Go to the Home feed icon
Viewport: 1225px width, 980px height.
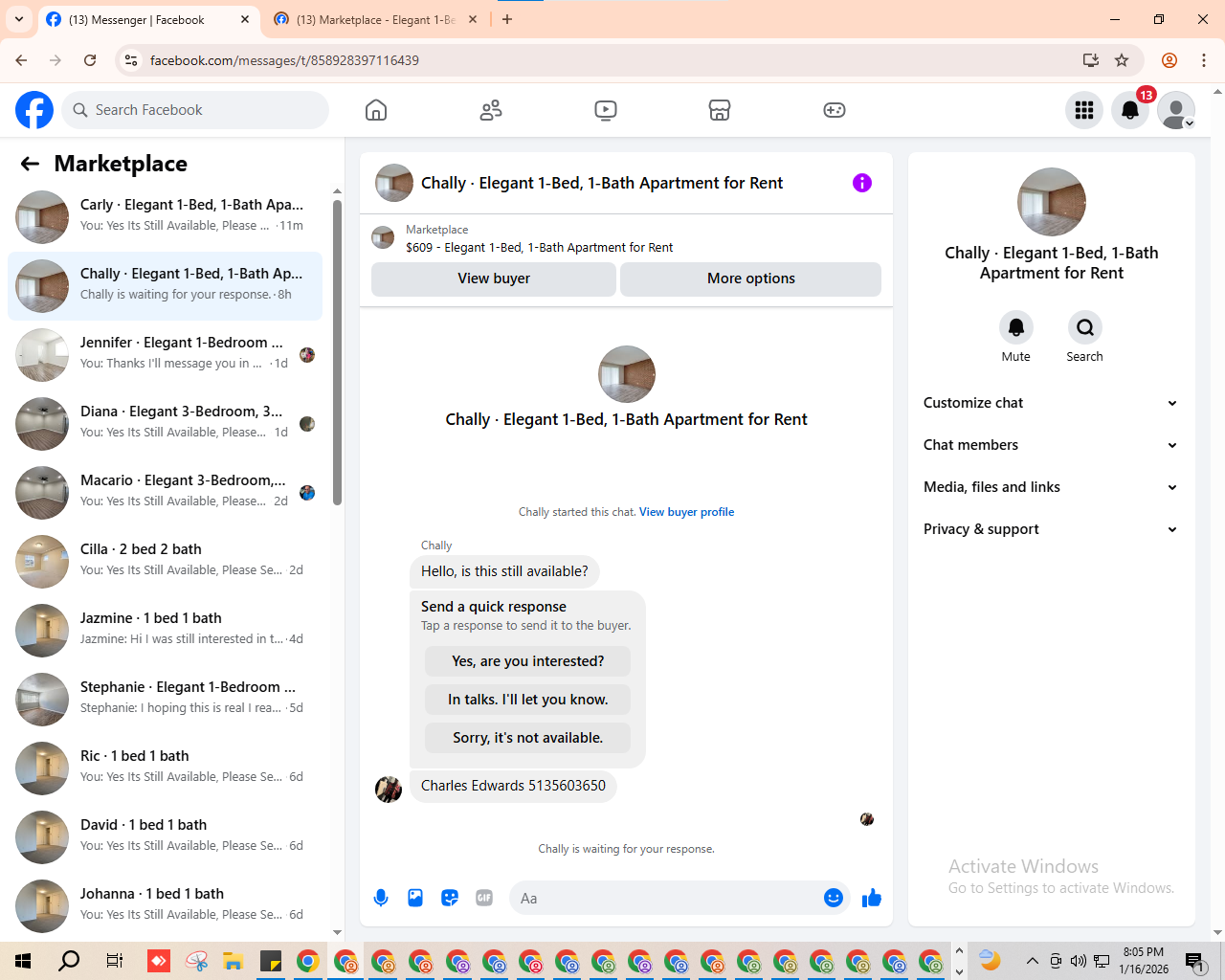click(x=376, y=110)
